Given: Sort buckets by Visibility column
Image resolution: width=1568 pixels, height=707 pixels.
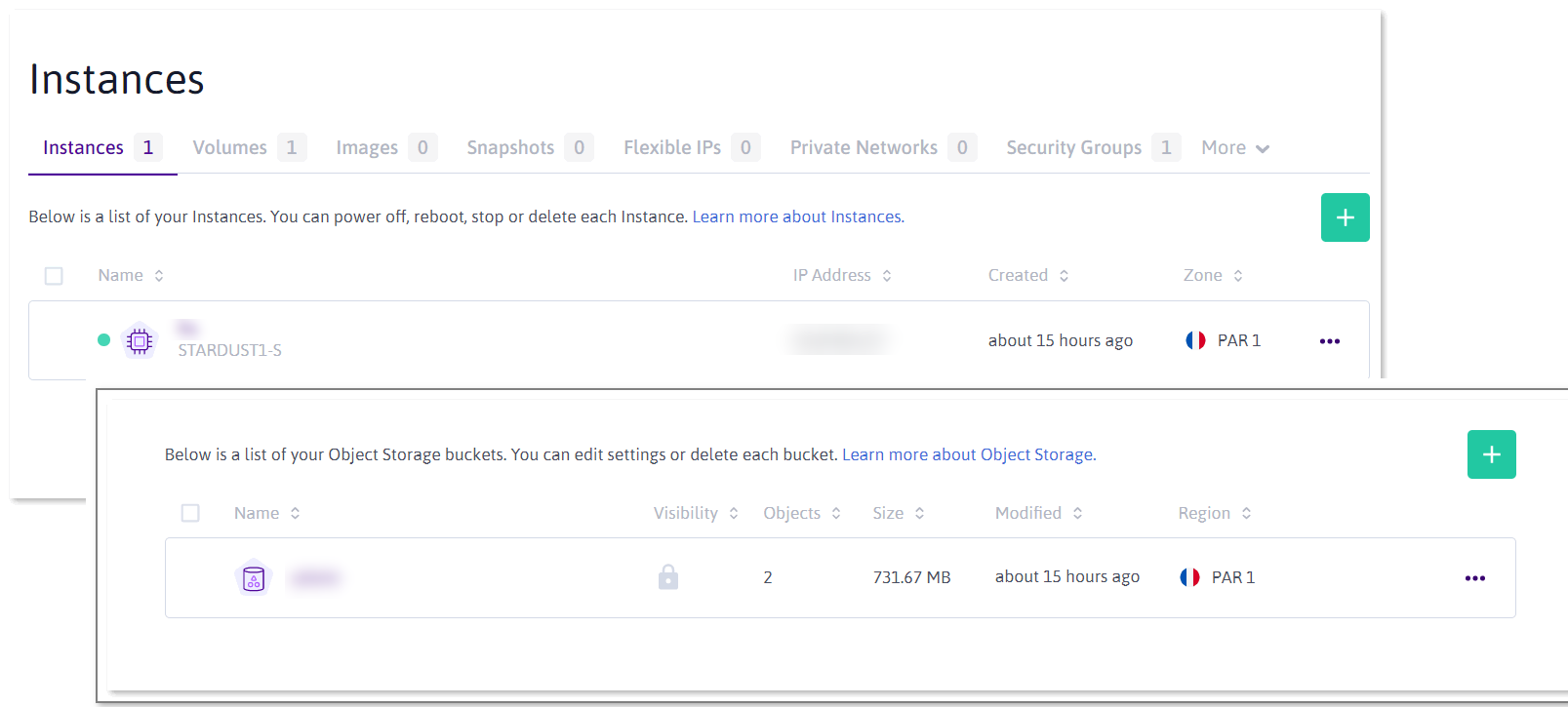Looking at the screenshot, I should [696, 513].
